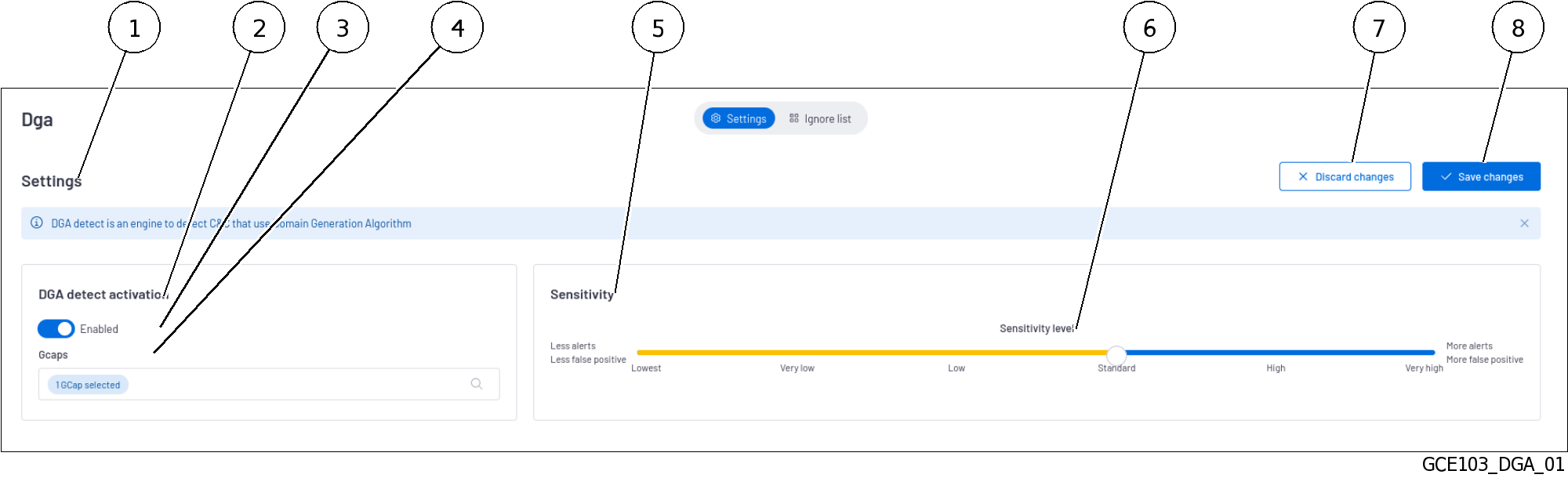Dismiss the blue DGA detect info banner
The width and height of the screenshot is (1568, 478).
pos(1524,223)
